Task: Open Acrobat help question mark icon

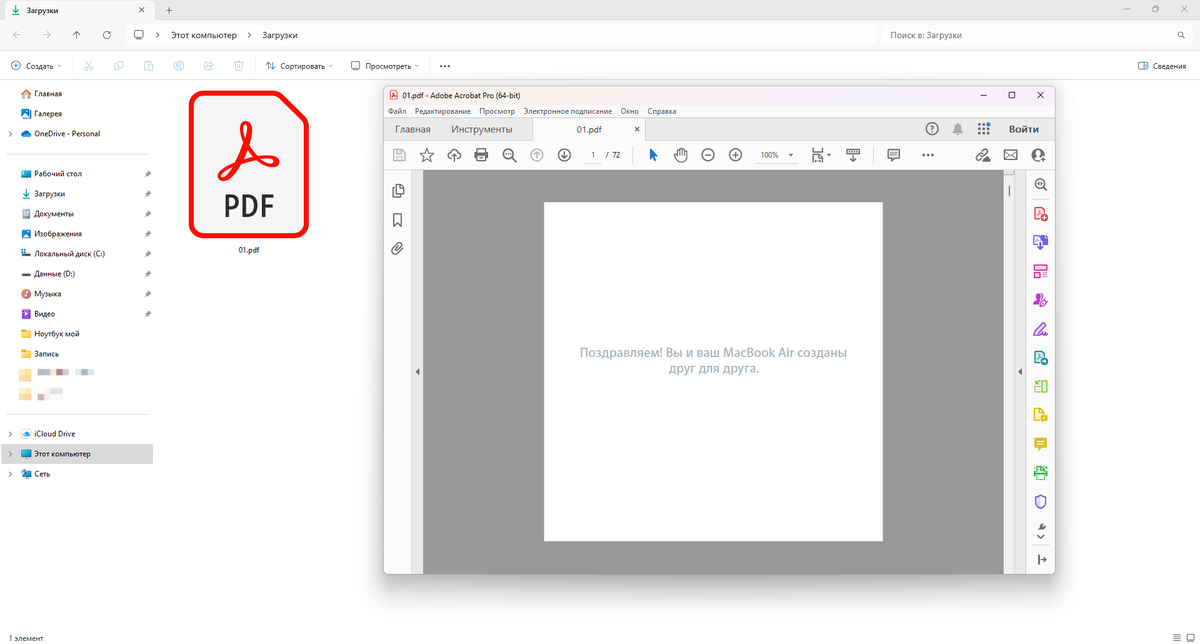Action: click(932, 129)
